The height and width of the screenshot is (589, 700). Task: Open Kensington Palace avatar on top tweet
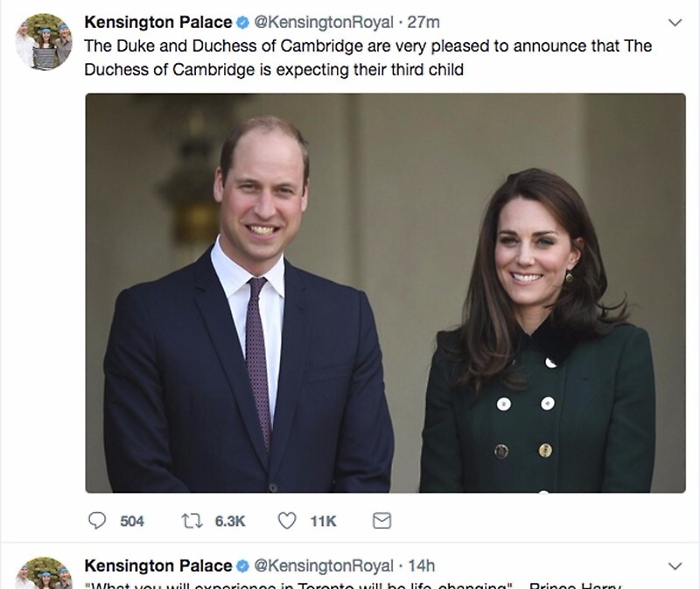44,42
